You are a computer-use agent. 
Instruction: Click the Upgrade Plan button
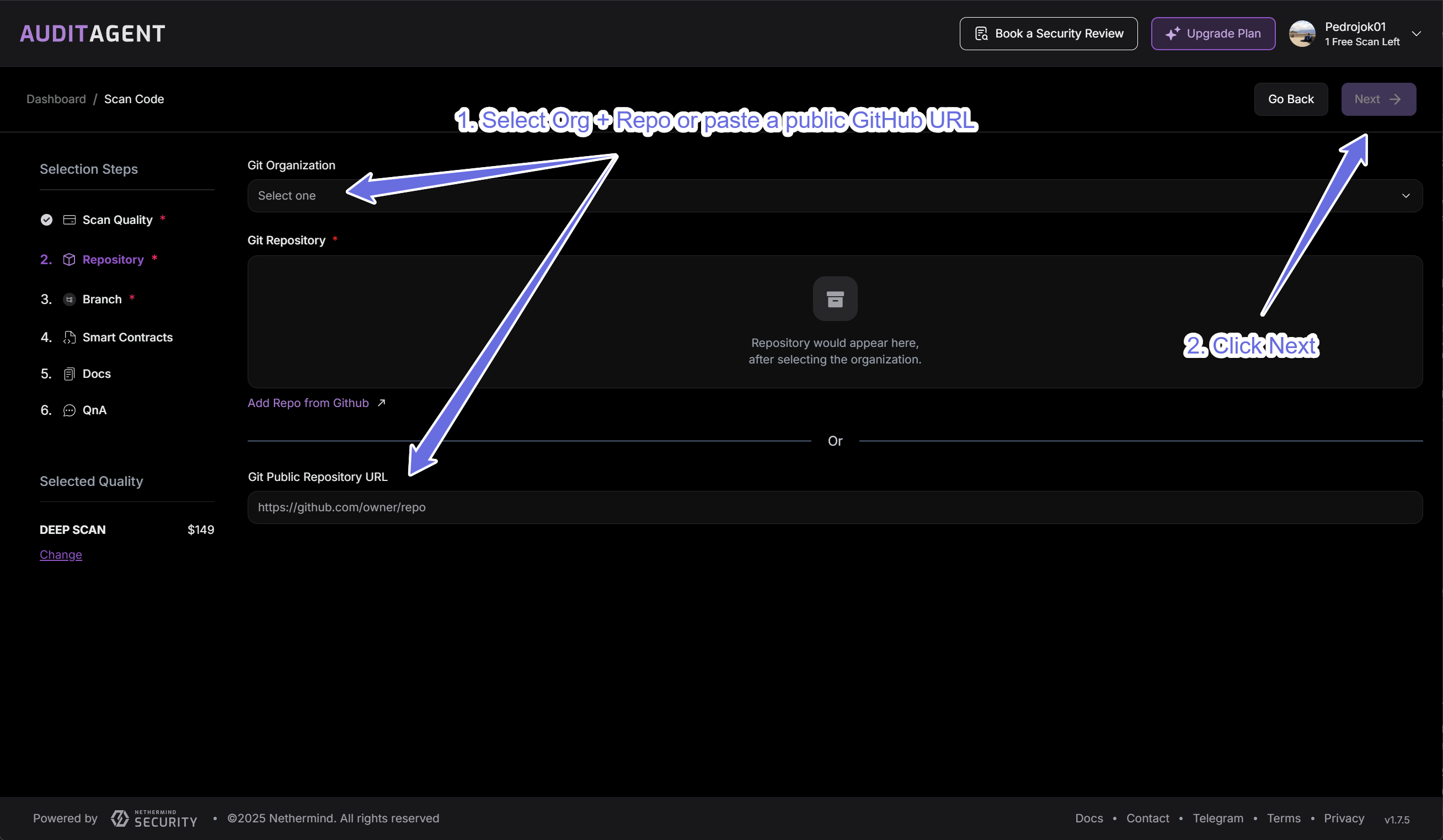pos(1213,34)
